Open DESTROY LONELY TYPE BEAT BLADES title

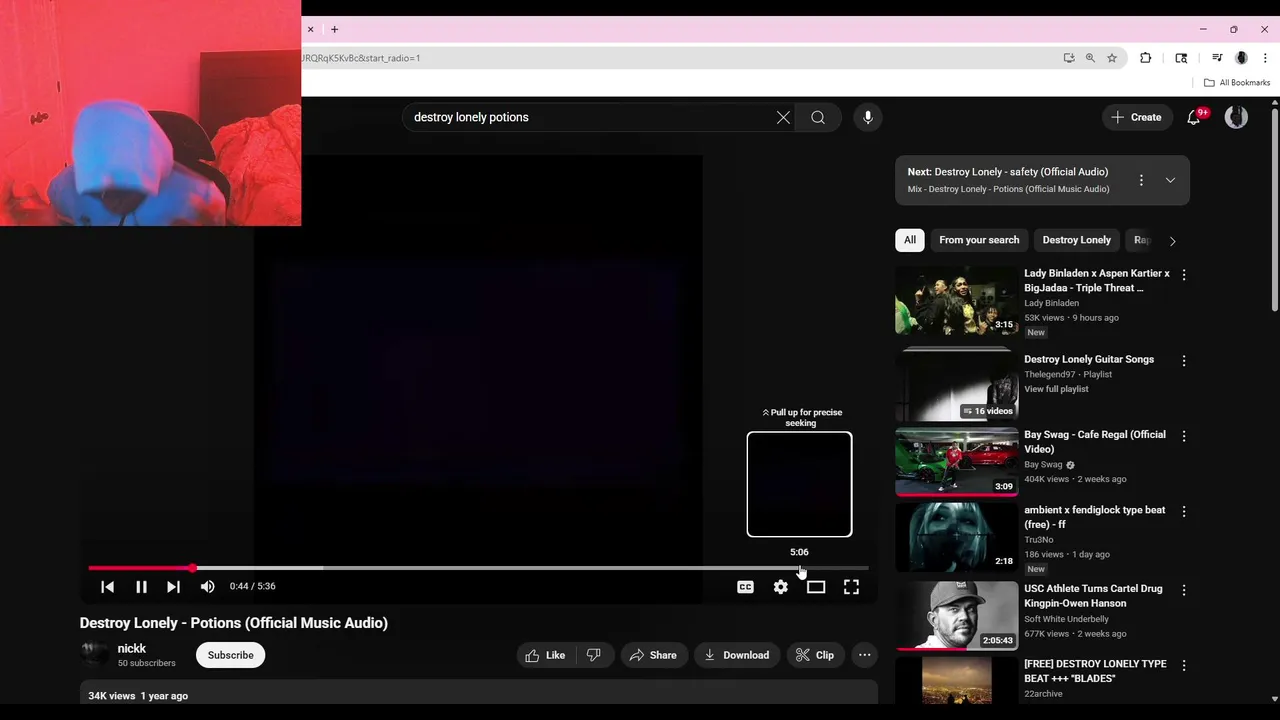[x=1095, y=671]
